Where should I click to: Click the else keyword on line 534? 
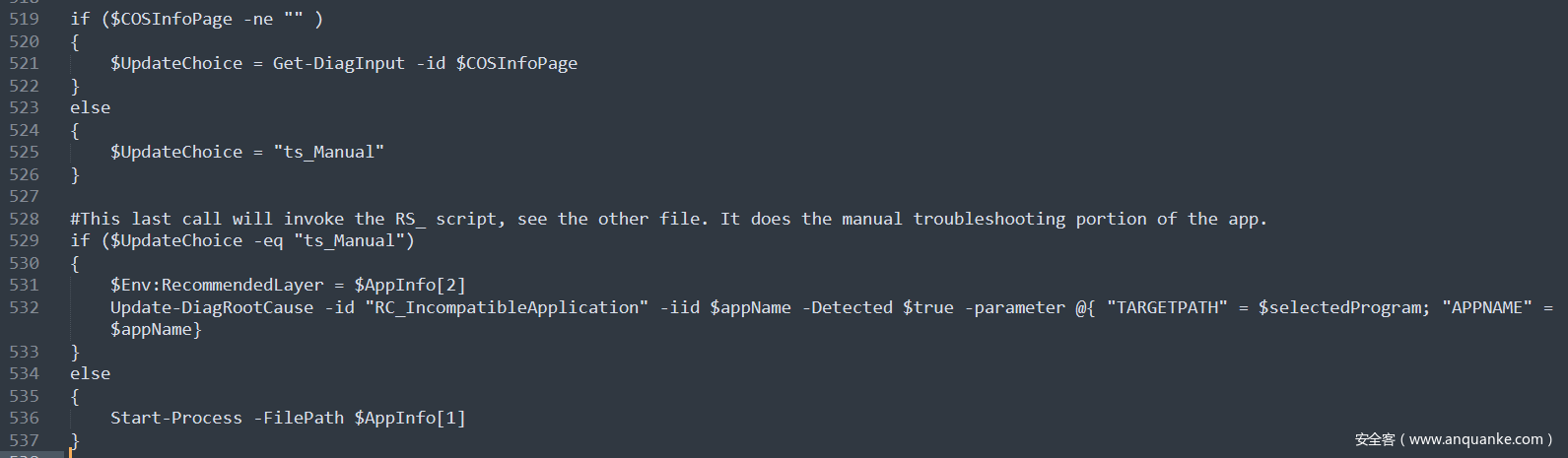tap(90, 373)
